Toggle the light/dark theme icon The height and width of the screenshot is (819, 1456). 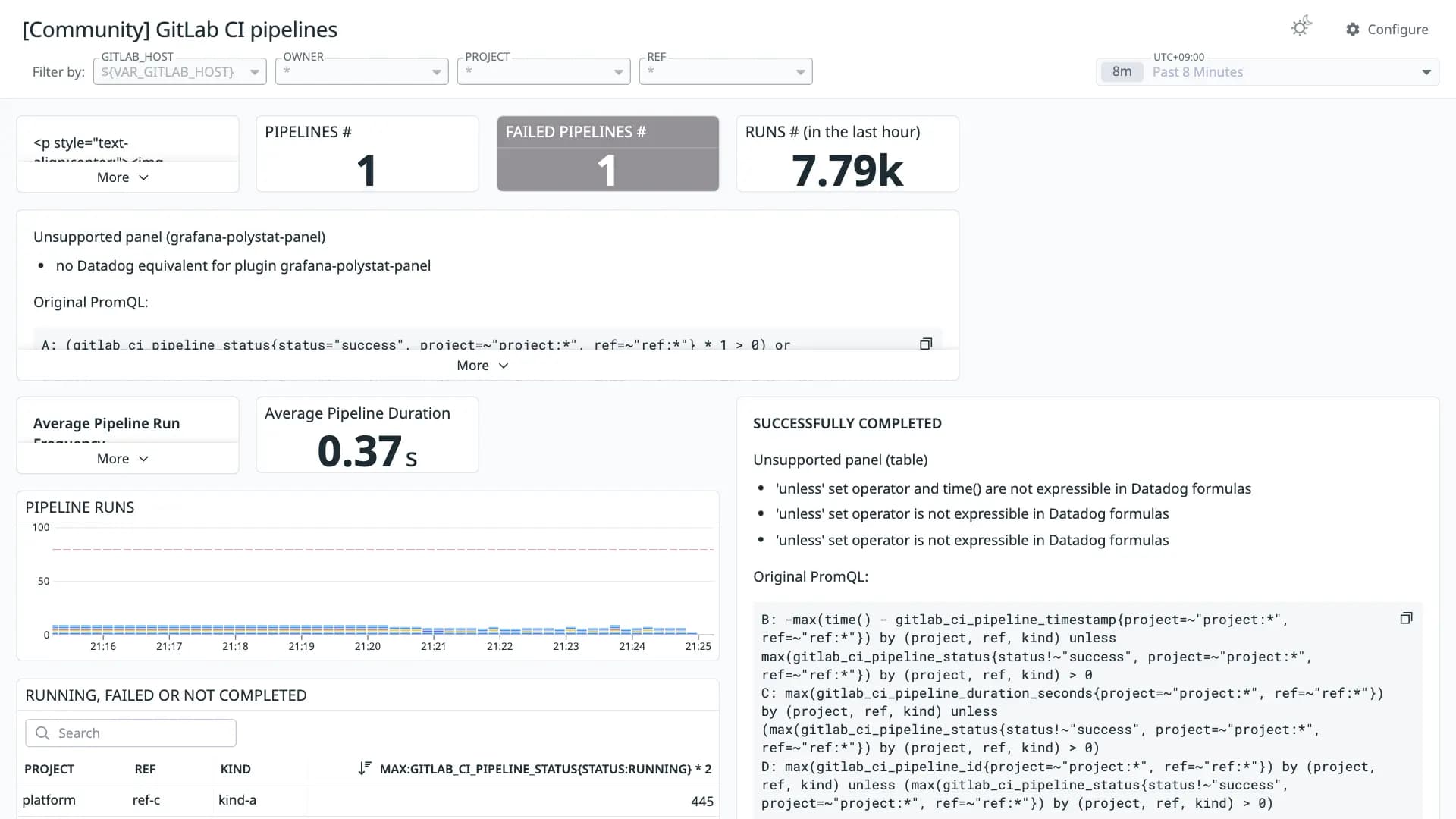click(x=1301, y=27)
